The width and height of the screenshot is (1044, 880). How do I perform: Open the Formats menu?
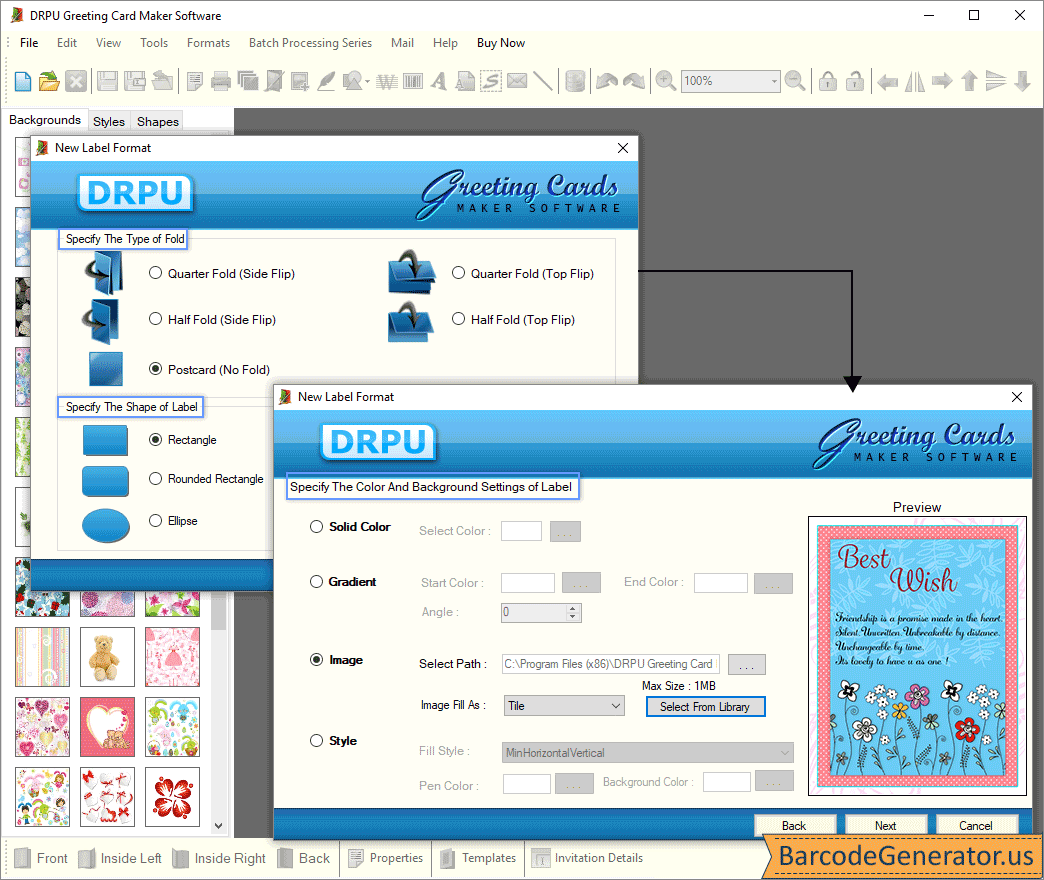tap(208, 43)
